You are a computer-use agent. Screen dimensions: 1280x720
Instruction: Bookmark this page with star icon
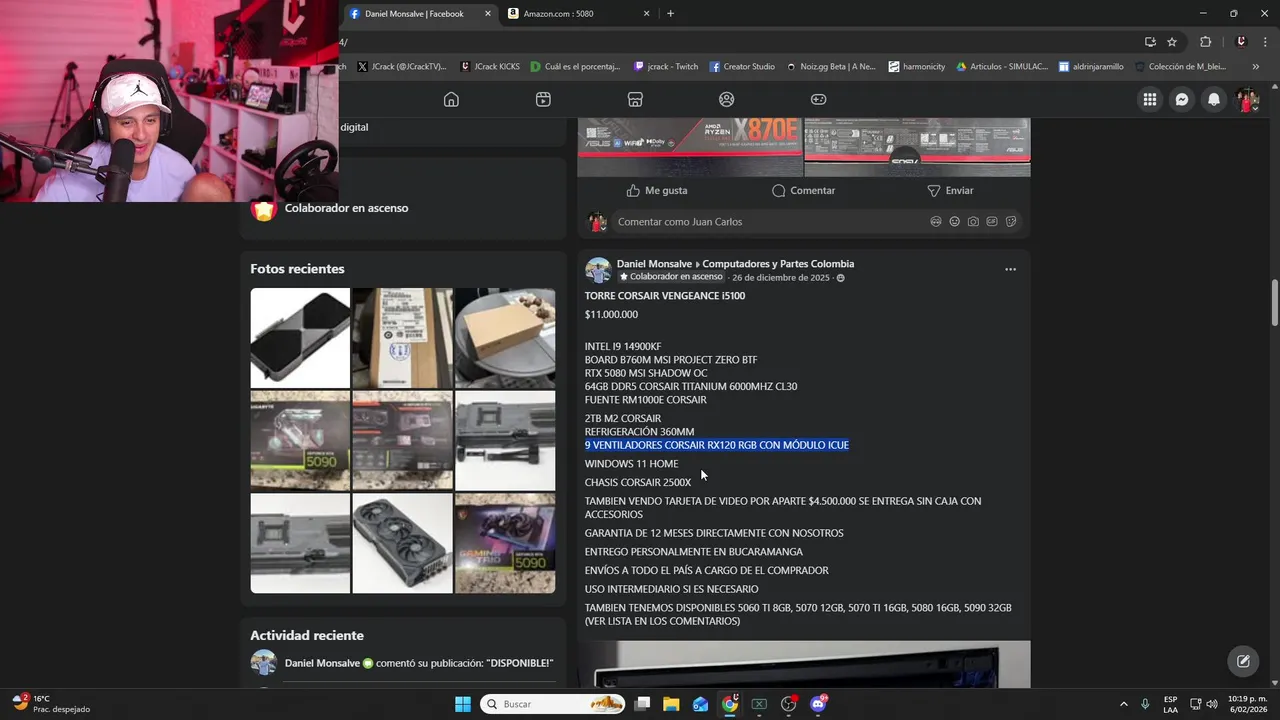click(1172, 42)
